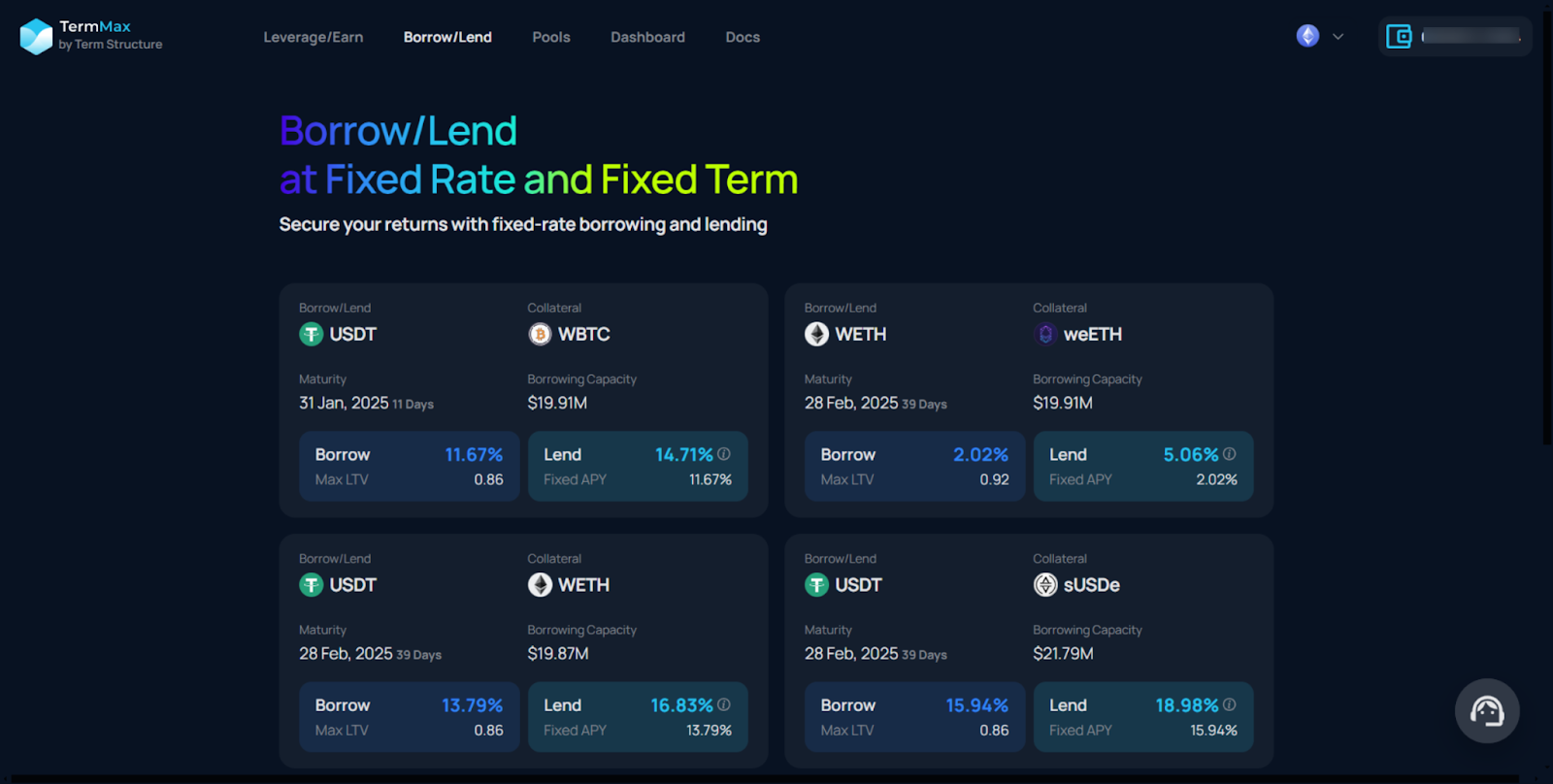Click info icon beside 5.06% lend rate
Viewport: 1553px width, 784px height.
[1230, 454]
